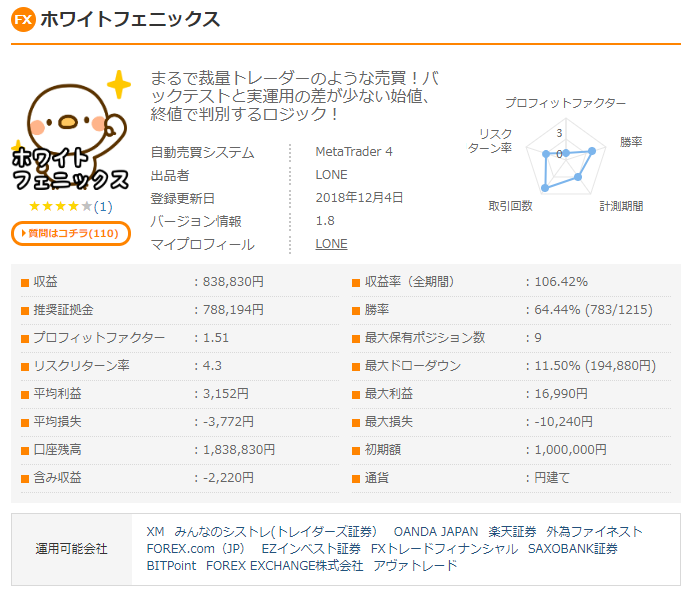Viewport: 693px width, 602px height.
Task: Open the XM broker link
Action: (155, 532)
